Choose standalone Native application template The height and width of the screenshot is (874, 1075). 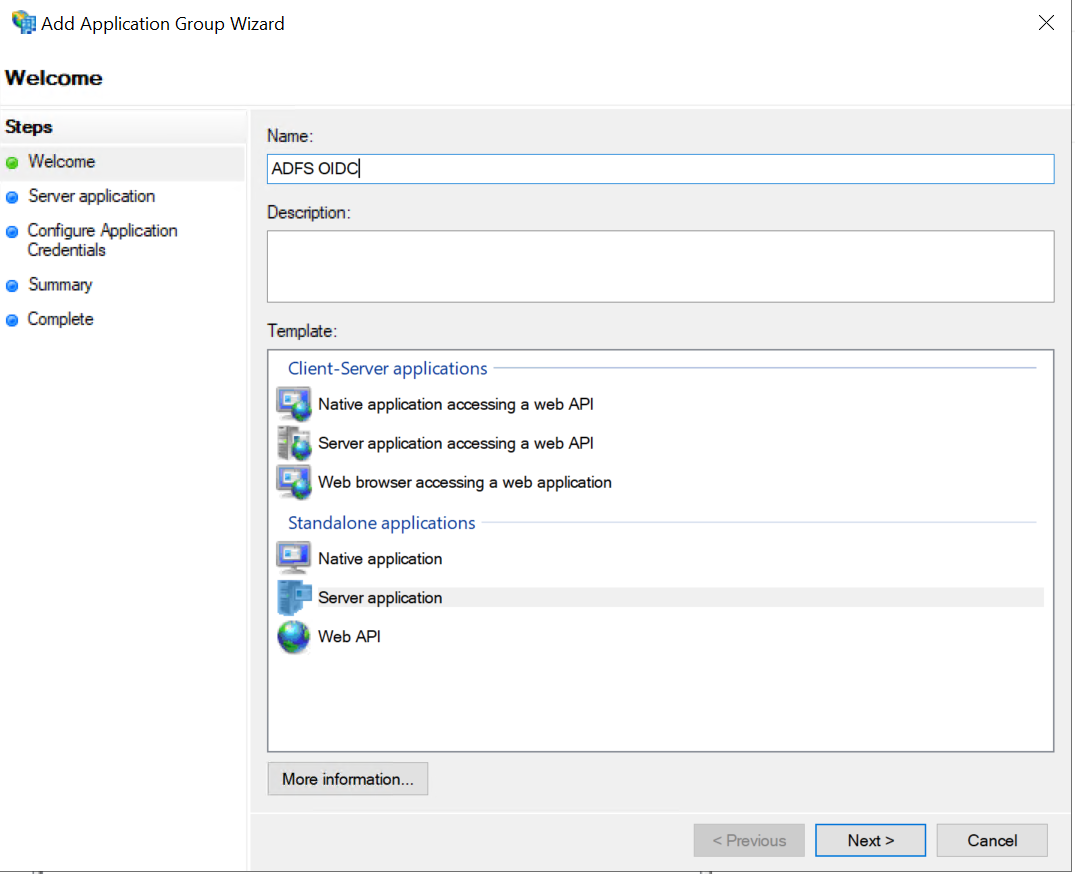coord(380,559)
